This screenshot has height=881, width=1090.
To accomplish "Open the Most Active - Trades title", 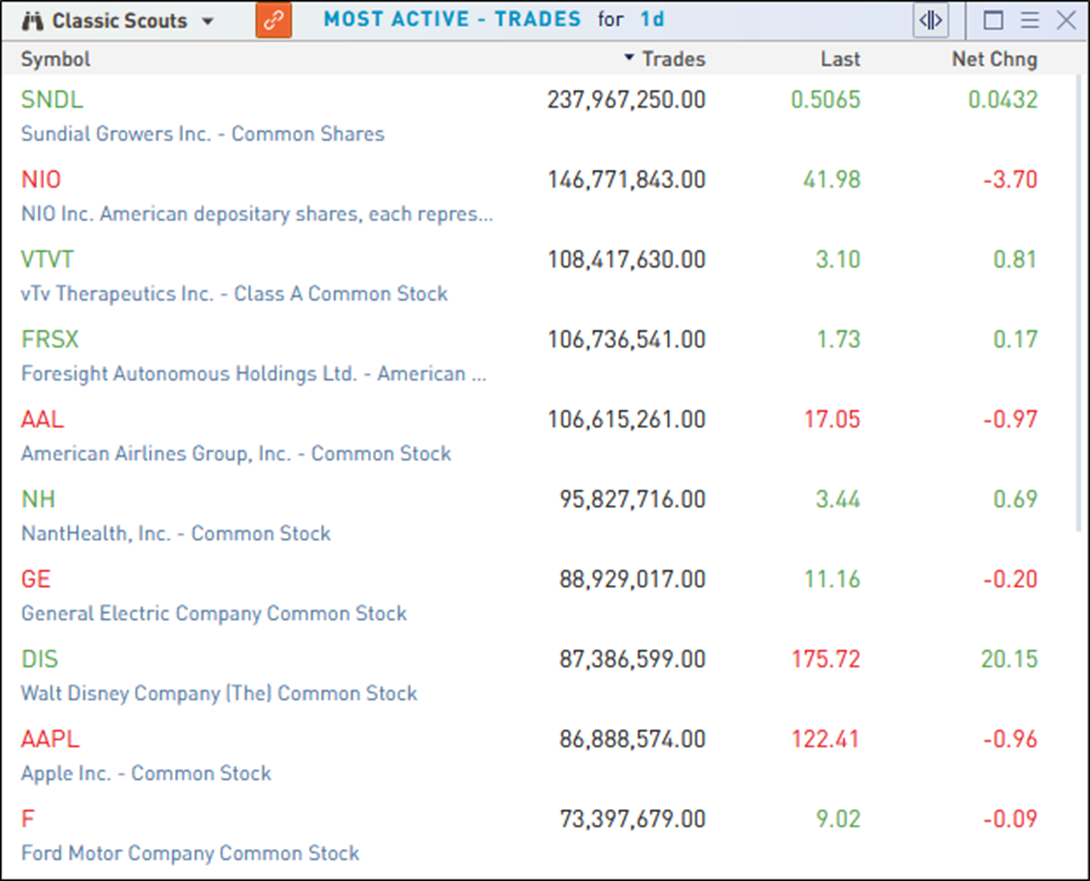I will pyautogui.click(x=452, y=19).
